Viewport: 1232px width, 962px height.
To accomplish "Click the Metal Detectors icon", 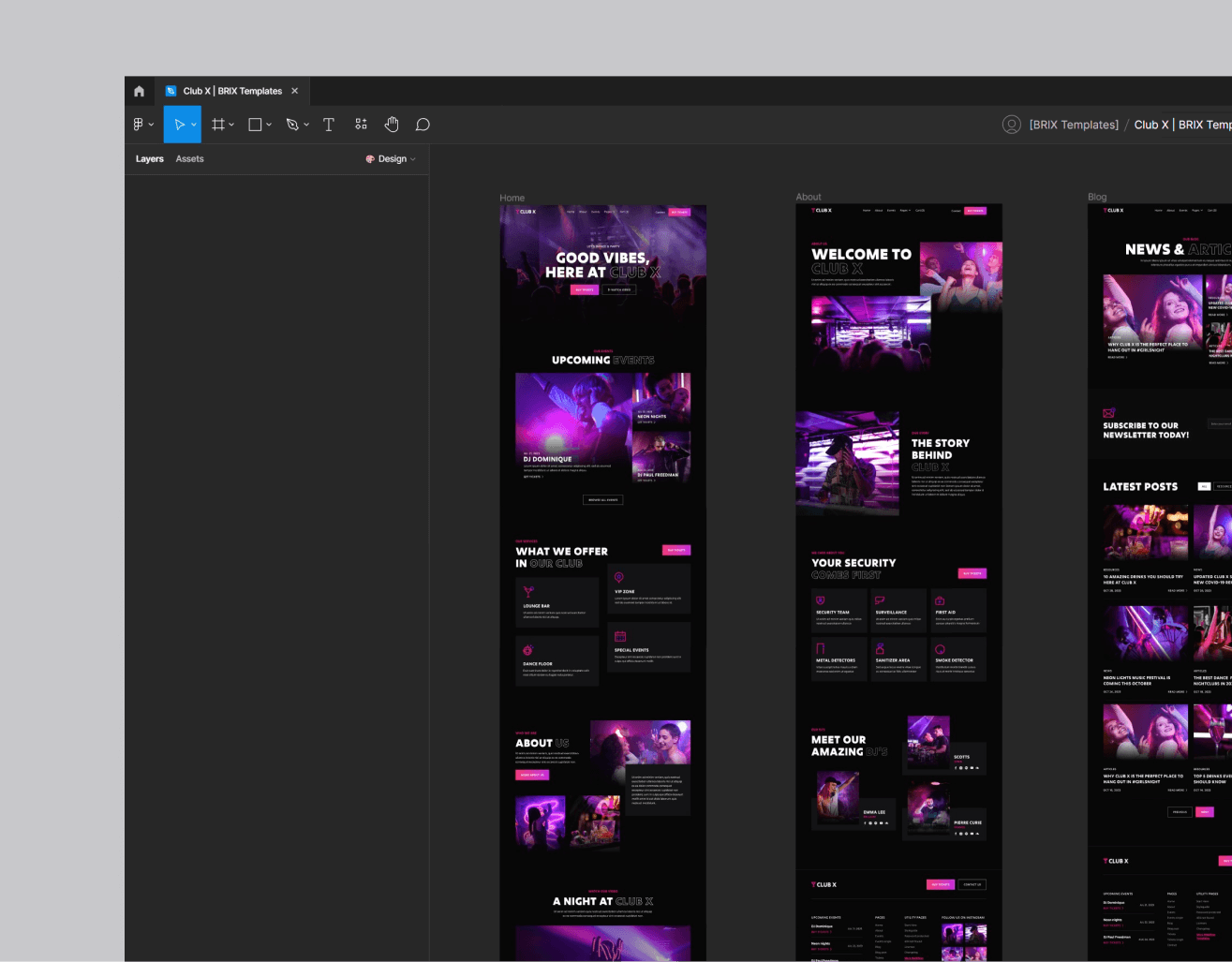I will 821,648.
